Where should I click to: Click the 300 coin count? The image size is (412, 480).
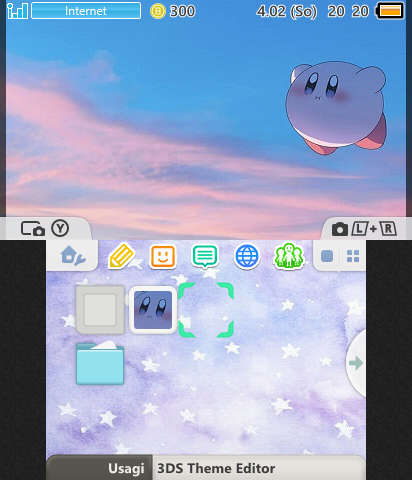click(182, 11)
